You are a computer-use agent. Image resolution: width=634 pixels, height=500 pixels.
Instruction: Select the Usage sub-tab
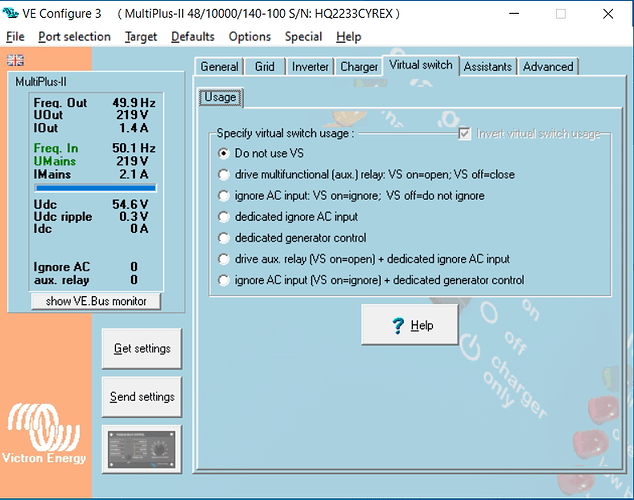[x=220, y=97]
